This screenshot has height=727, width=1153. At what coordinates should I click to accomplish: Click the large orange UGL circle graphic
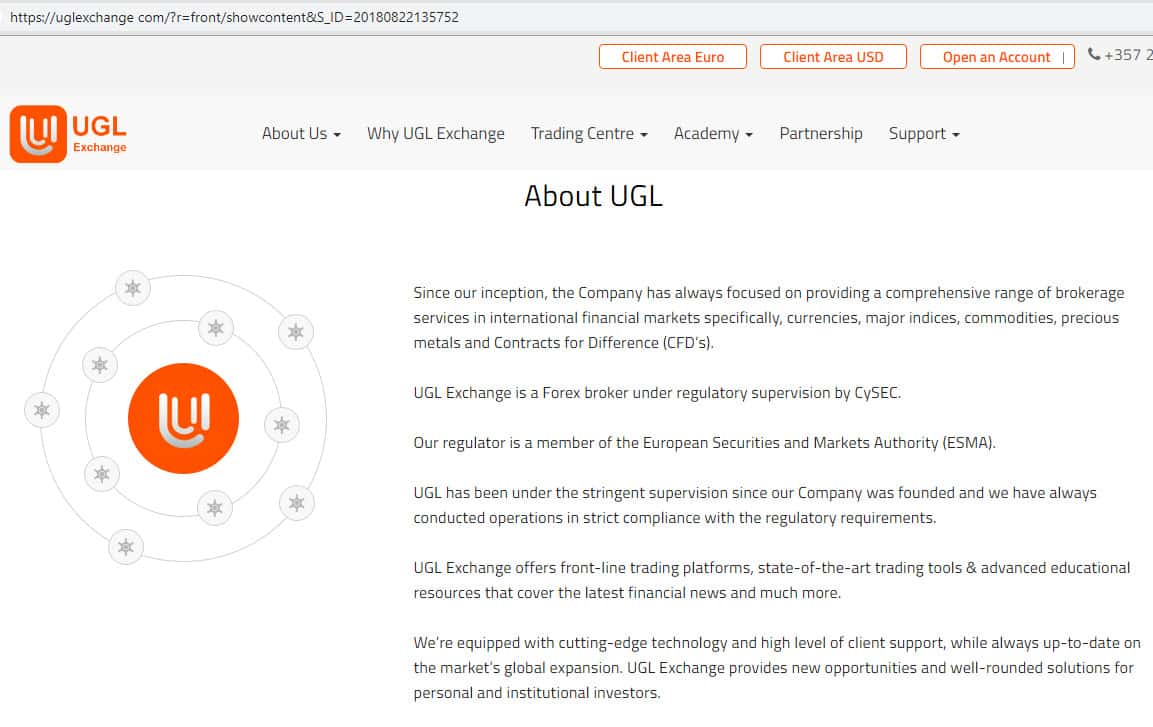[x=183, y=418]
